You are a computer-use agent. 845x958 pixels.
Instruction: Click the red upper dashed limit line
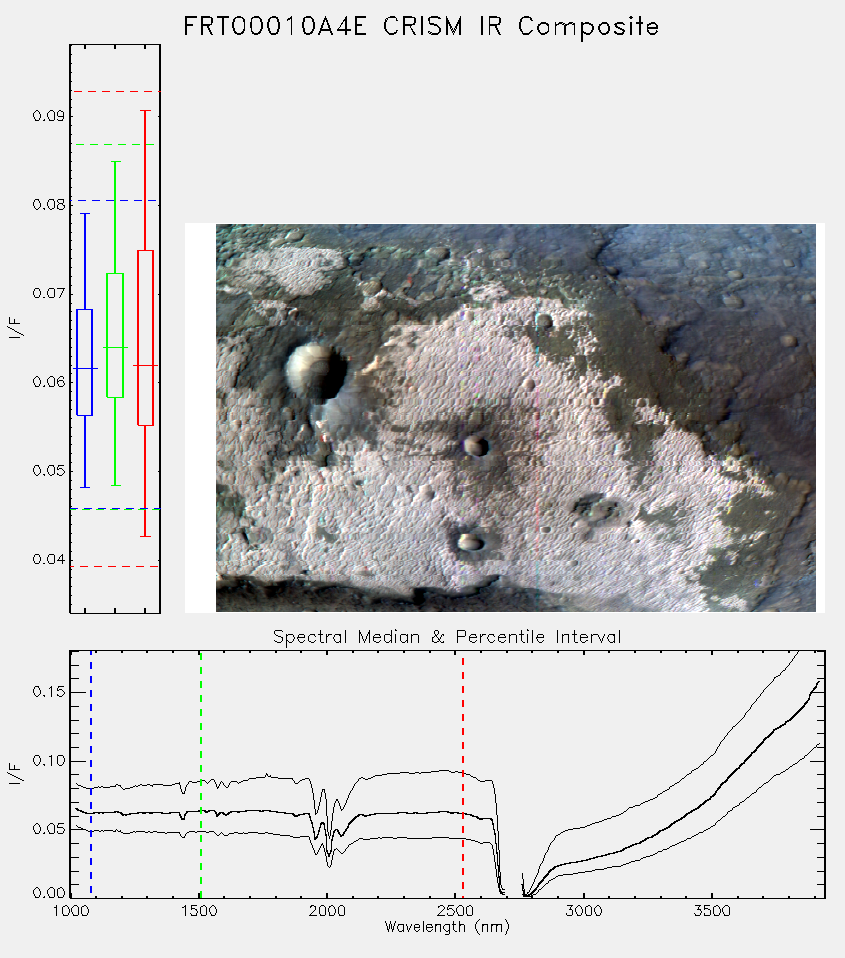tap(115, 92)
